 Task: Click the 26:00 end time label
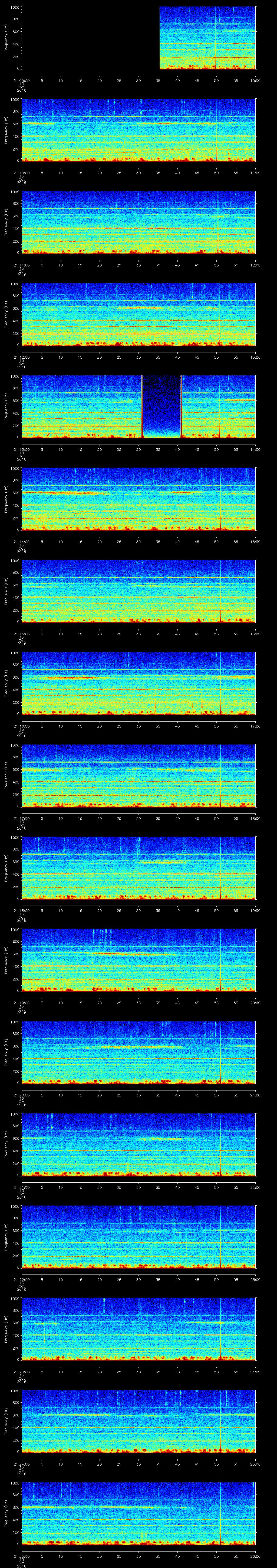click(256, 1556)
